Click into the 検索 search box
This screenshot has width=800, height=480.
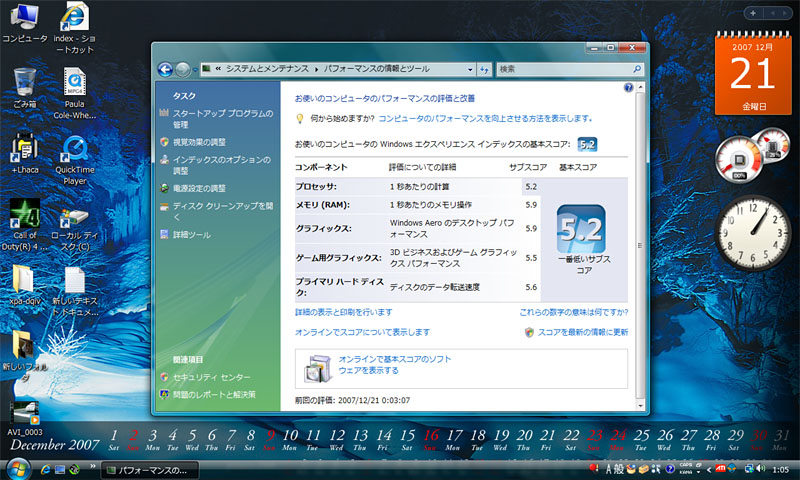(x=564, y=69)
